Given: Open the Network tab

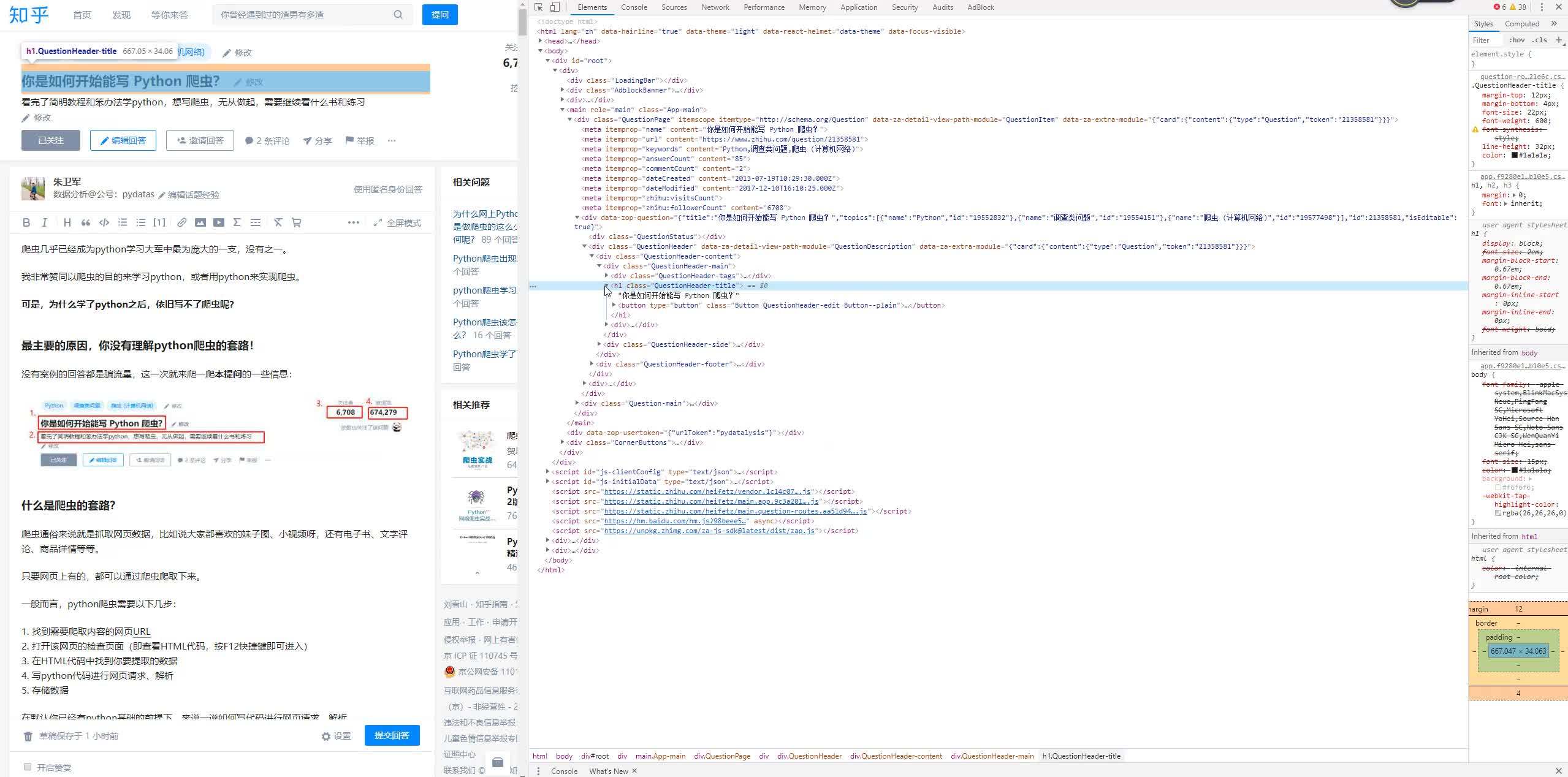Looking at the screenshot, I should click(x=715, y=7).
